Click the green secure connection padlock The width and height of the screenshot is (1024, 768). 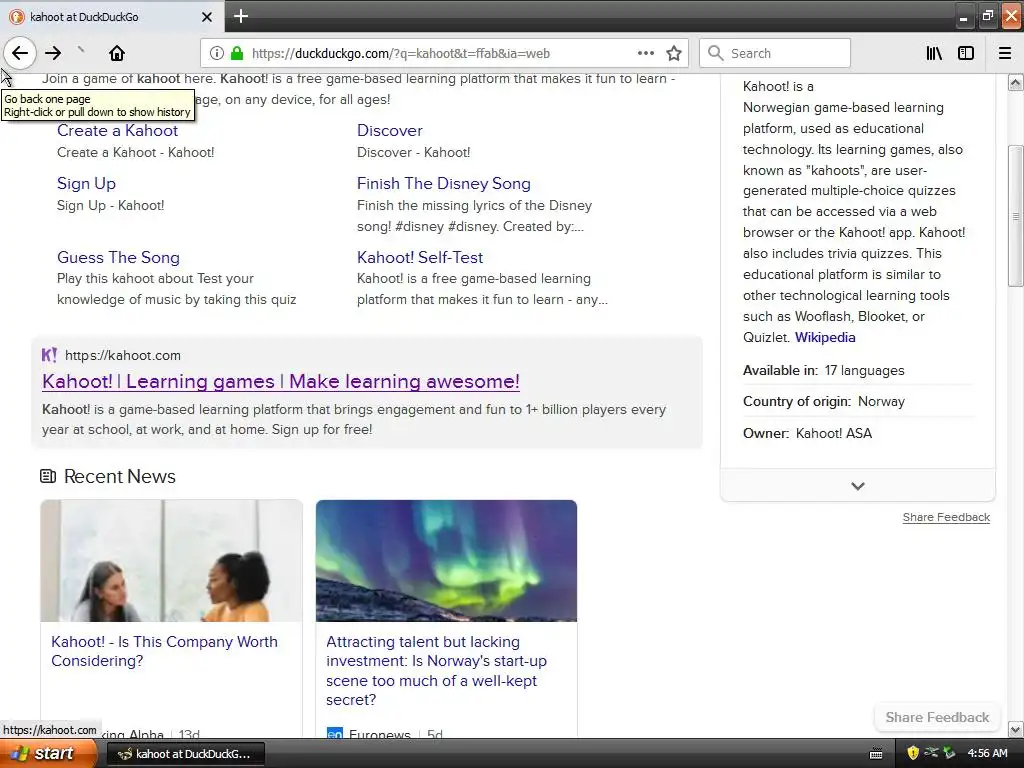pyautogui.click(x=237, y=53)
